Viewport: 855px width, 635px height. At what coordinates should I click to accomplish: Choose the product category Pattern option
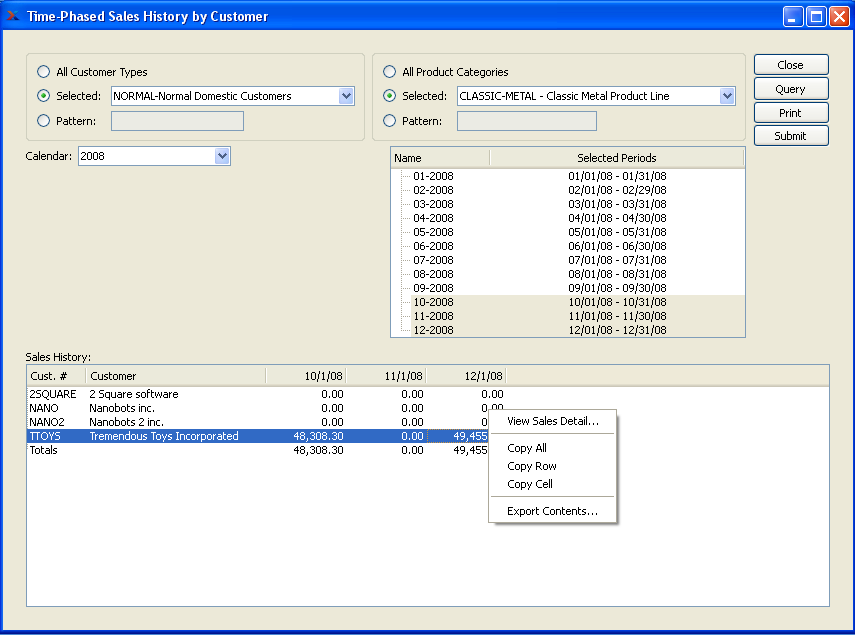[x=389, y=121]
